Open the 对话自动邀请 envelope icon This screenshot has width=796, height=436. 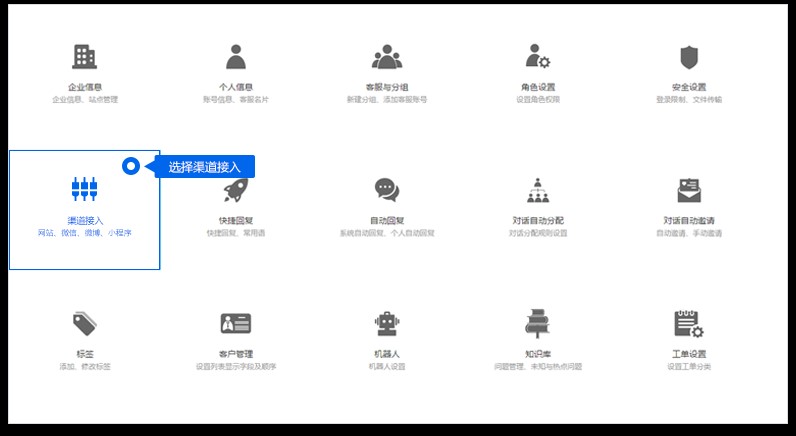pyautogui.click(x=689, y=190)
